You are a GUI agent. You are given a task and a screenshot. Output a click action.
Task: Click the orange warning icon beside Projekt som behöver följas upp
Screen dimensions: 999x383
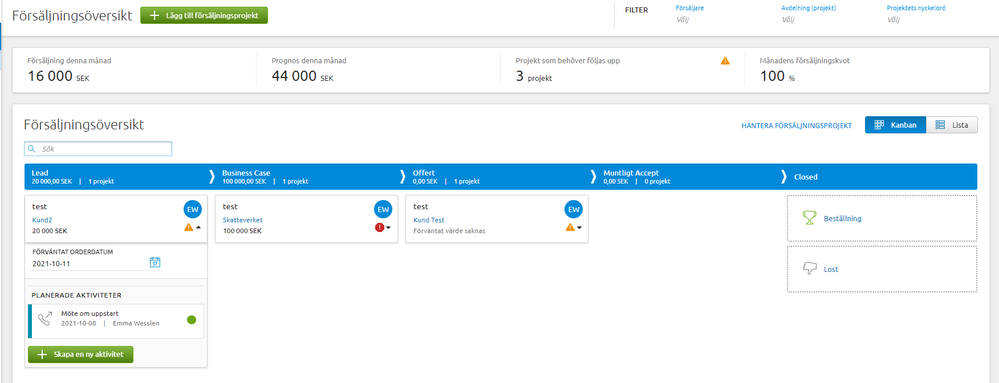pos(725,61)
